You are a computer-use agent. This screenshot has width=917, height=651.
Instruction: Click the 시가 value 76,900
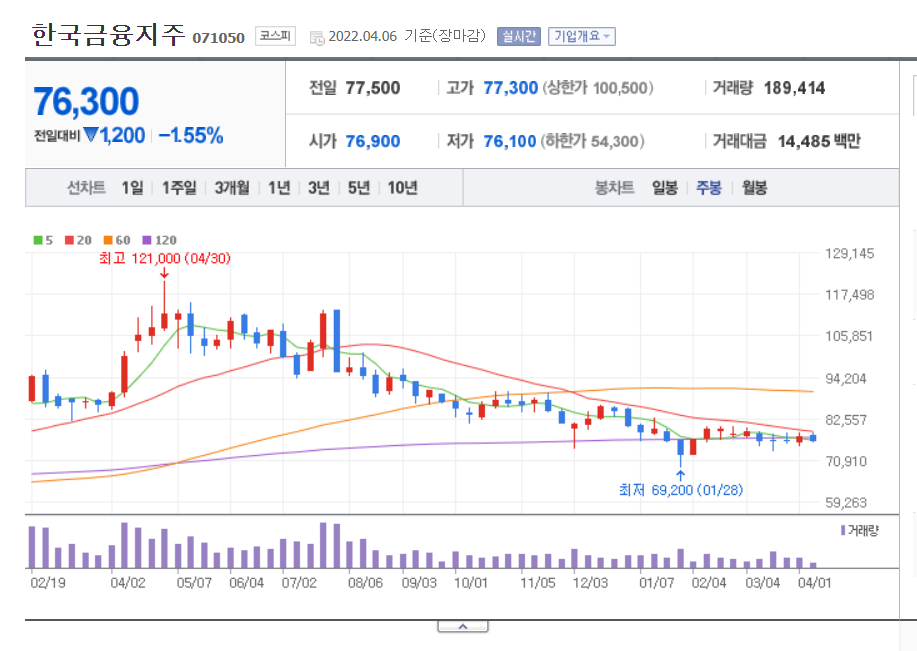coord(373,142)
